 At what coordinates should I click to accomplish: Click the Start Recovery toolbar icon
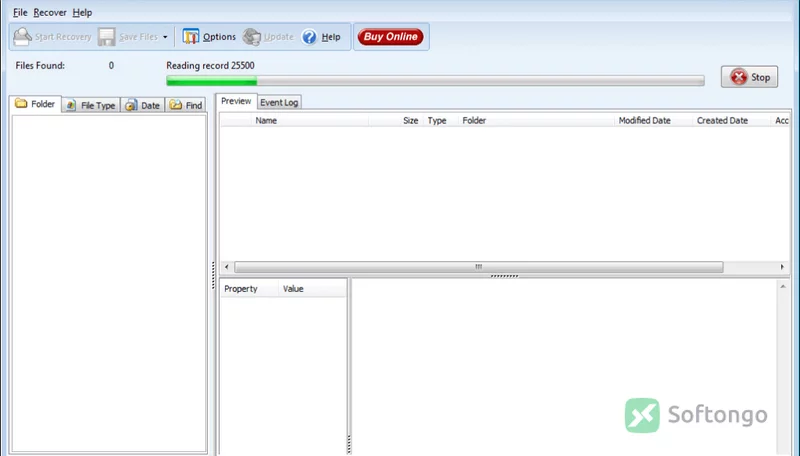22,37
